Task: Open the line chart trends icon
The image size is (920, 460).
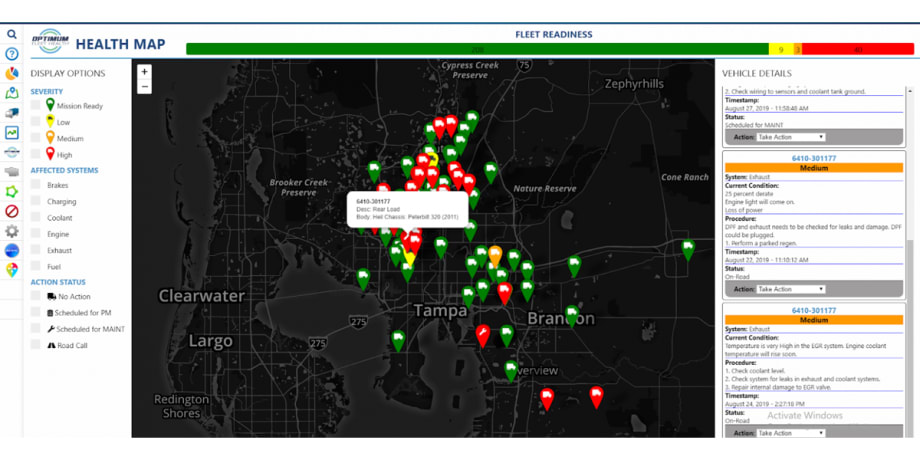Action: click(12, 133)
